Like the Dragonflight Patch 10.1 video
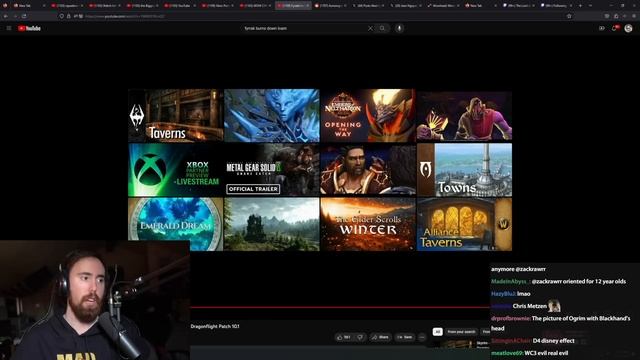Image resolution: width=640 pixels, height=360 pixels. (x=343, y=337)
